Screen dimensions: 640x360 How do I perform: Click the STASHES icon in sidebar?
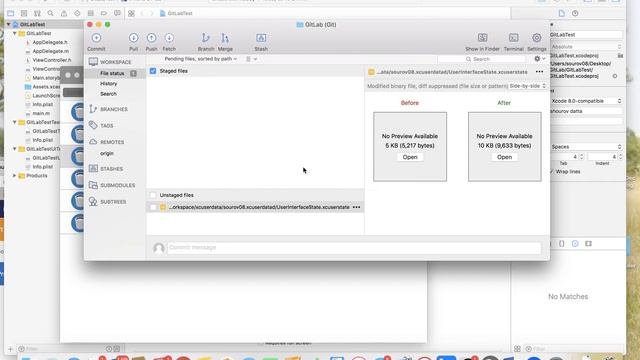[x=93, y=169]
